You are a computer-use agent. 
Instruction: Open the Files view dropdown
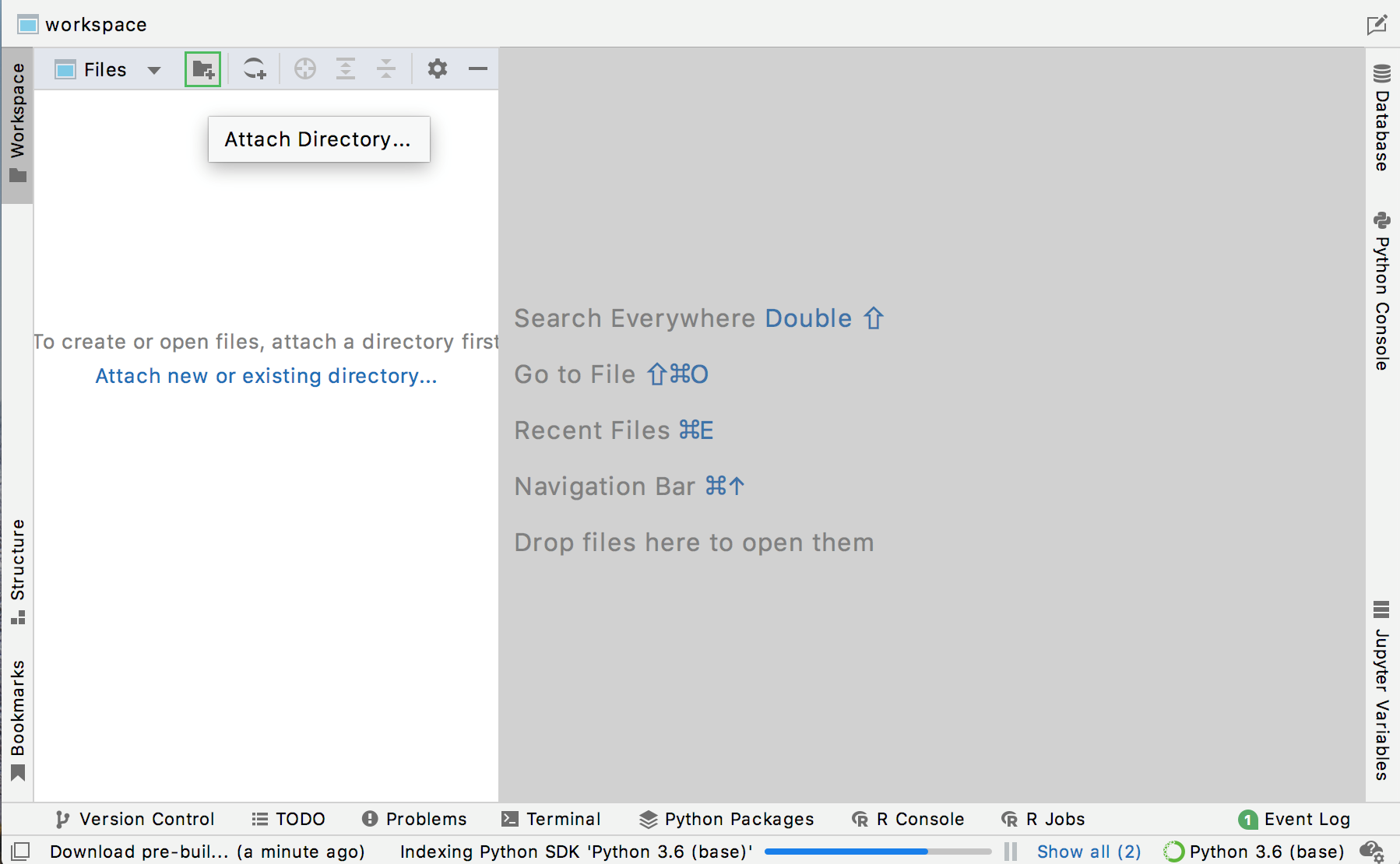(x=153, y=68)
